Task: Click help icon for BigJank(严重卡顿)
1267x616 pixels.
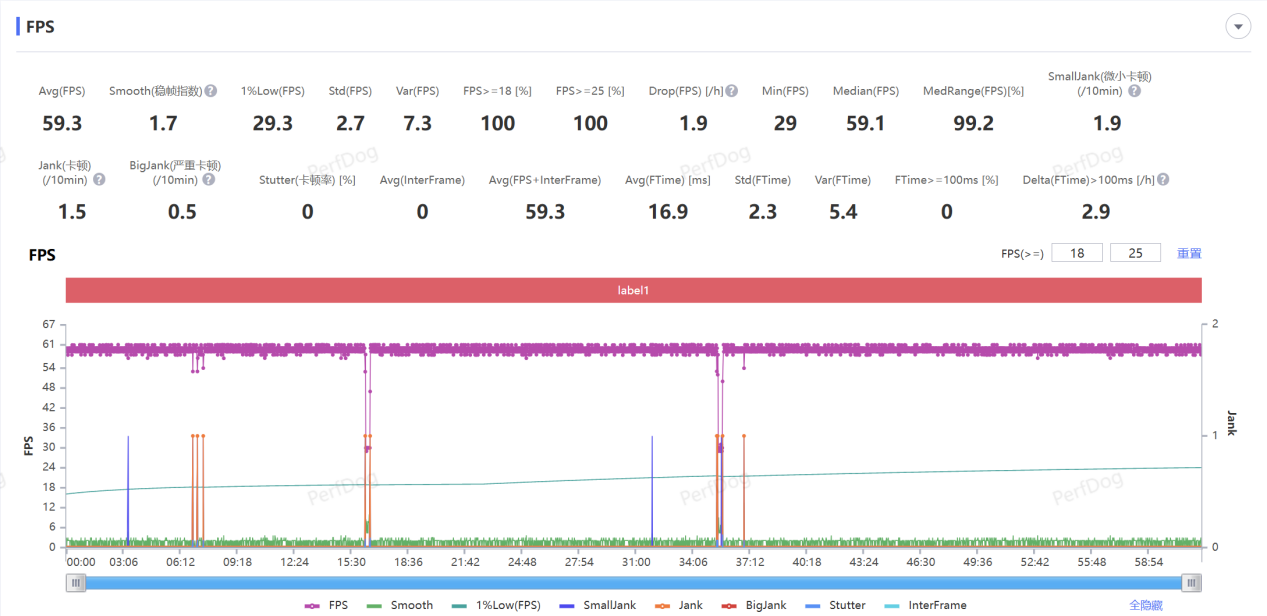Action: coord(208,180)
